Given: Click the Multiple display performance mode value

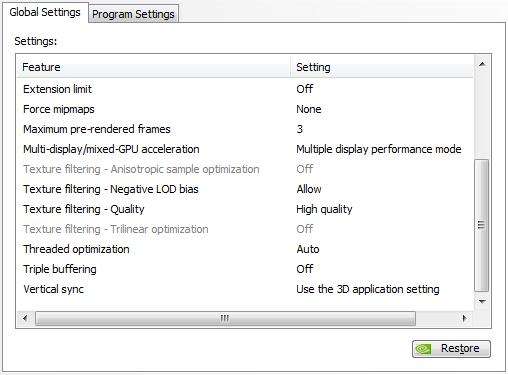Looking at the screenshot, I should 379,149.
